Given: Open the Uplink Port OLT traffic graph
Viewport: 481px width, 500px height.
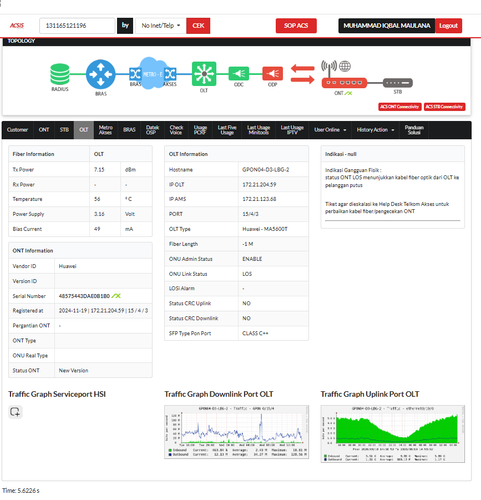Looking at the screenshot, I should [393, 434].
